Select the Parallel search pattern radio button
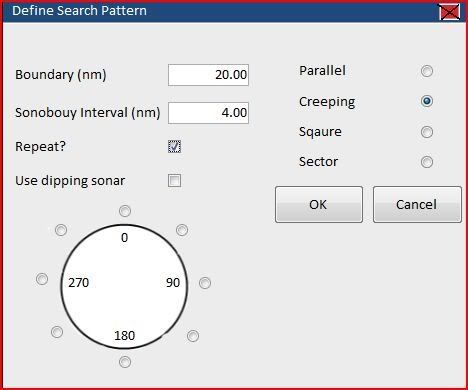 [427, 71]
